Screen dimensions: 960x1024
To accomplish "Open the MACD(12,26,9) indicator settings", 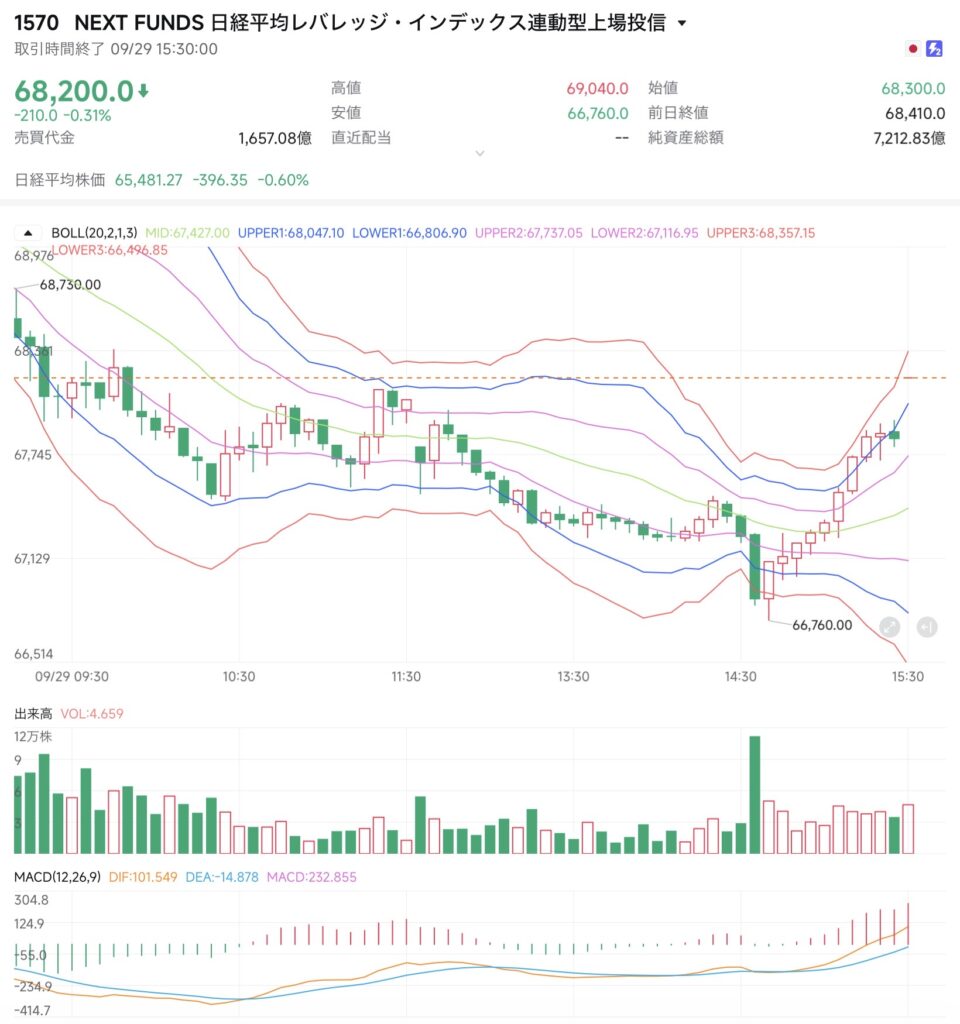I will tap(57, 877).
